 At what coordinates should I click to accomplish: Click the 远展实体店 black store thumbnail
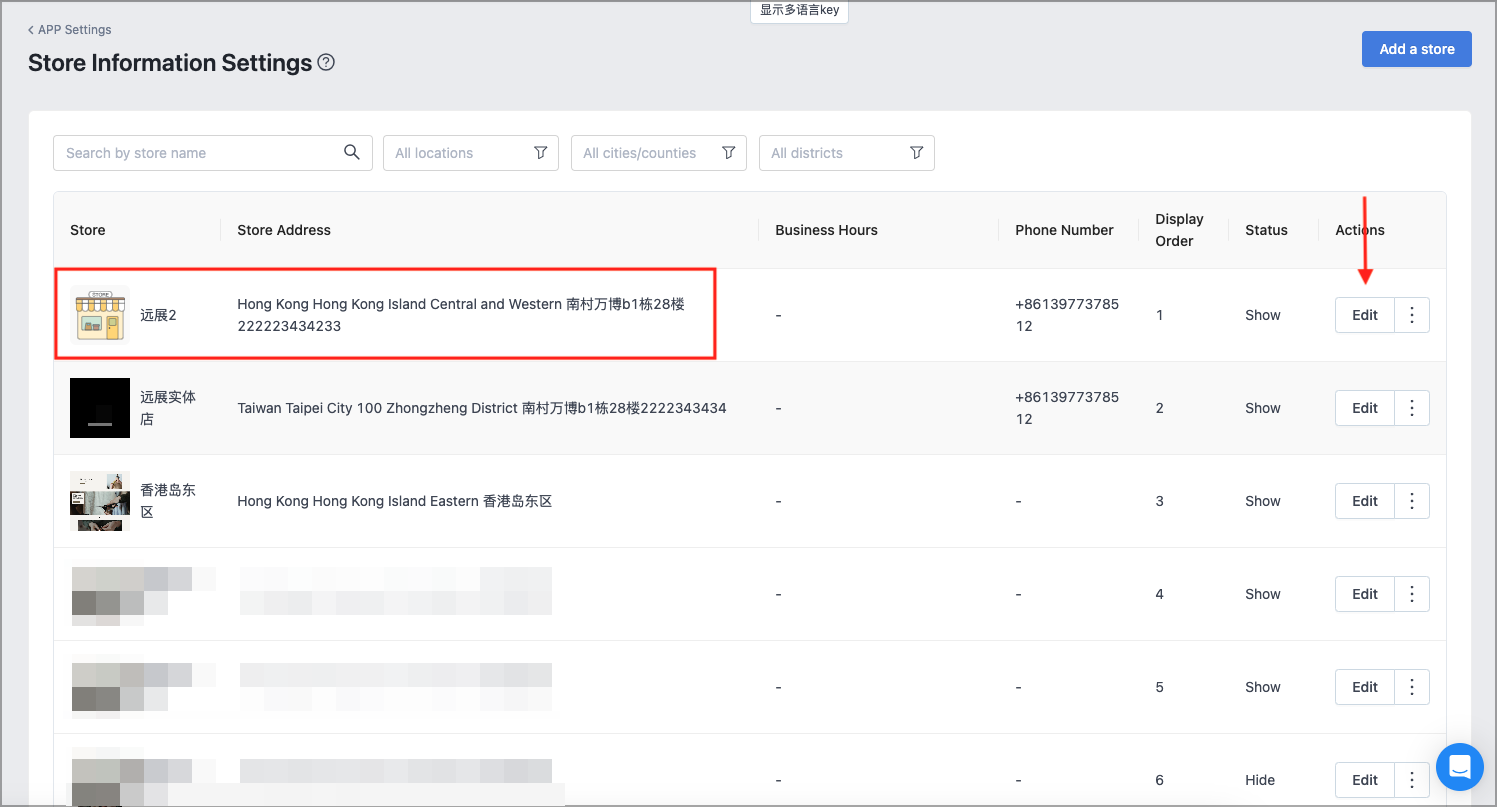(100, 408)
